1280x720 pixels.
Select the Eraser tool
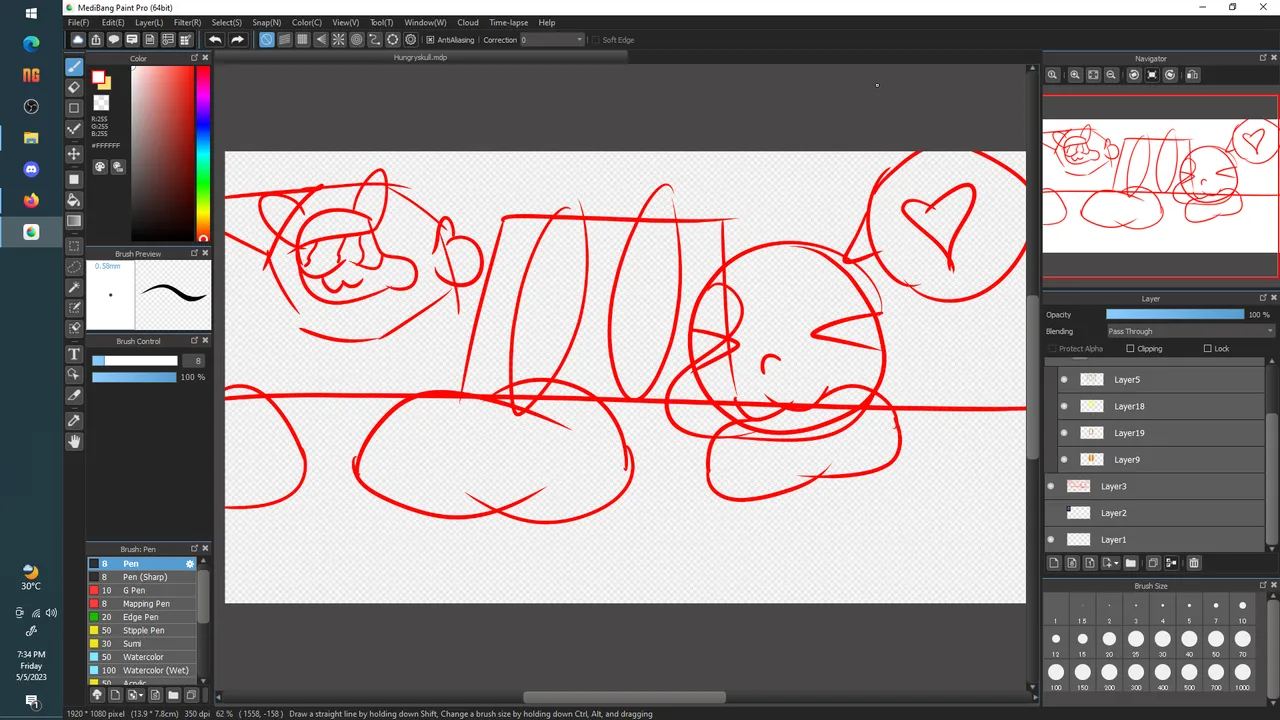click(74, 87)
